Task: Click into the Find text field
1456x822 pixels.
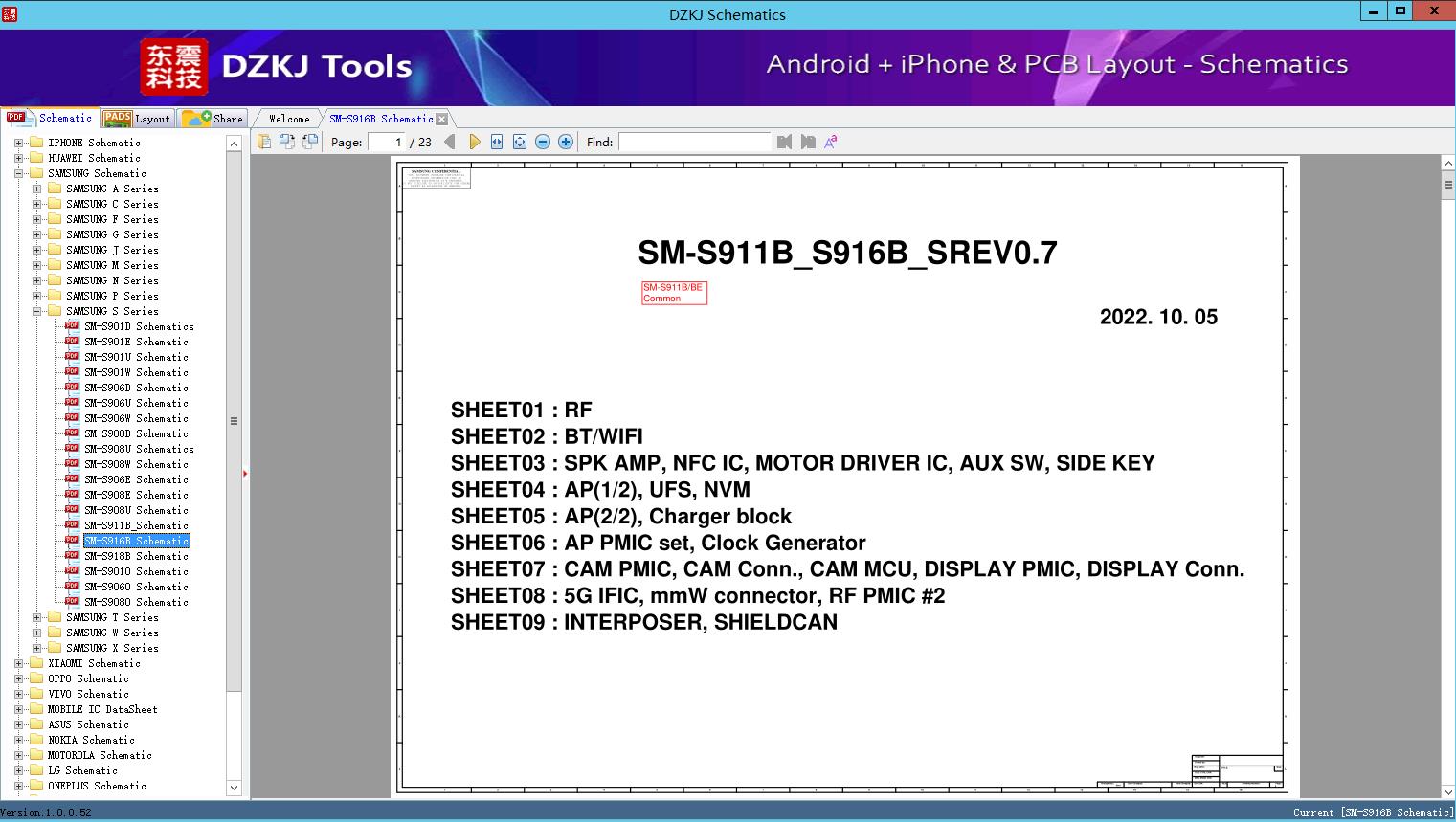Action: point(694,142)
